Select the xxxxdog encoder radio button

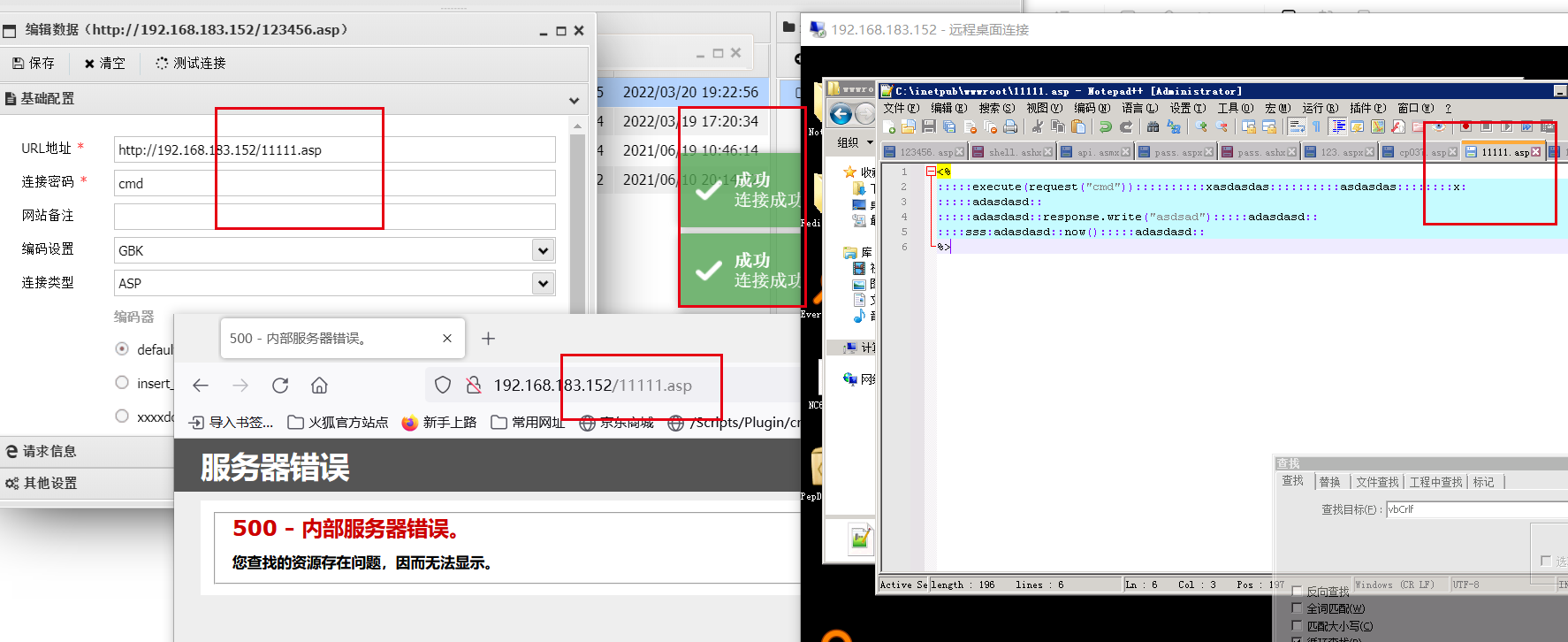[x=122, y=416]
